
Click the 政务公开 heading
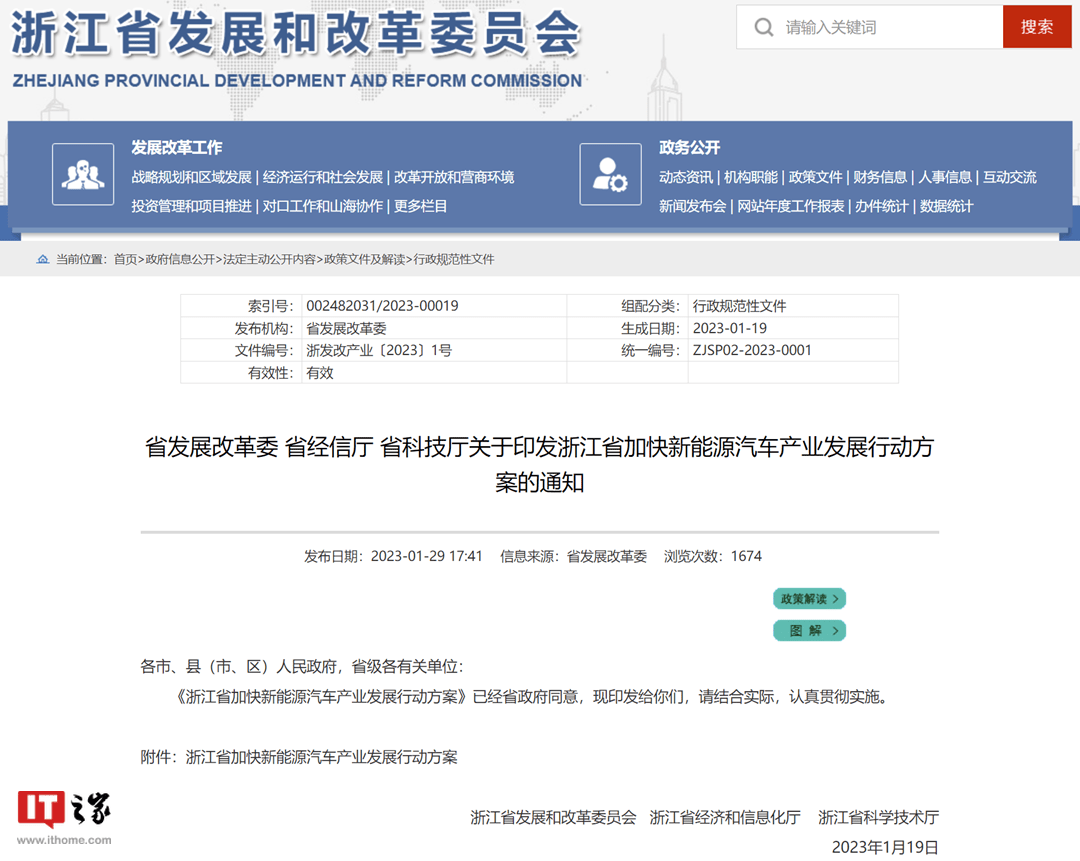[689, 147]
